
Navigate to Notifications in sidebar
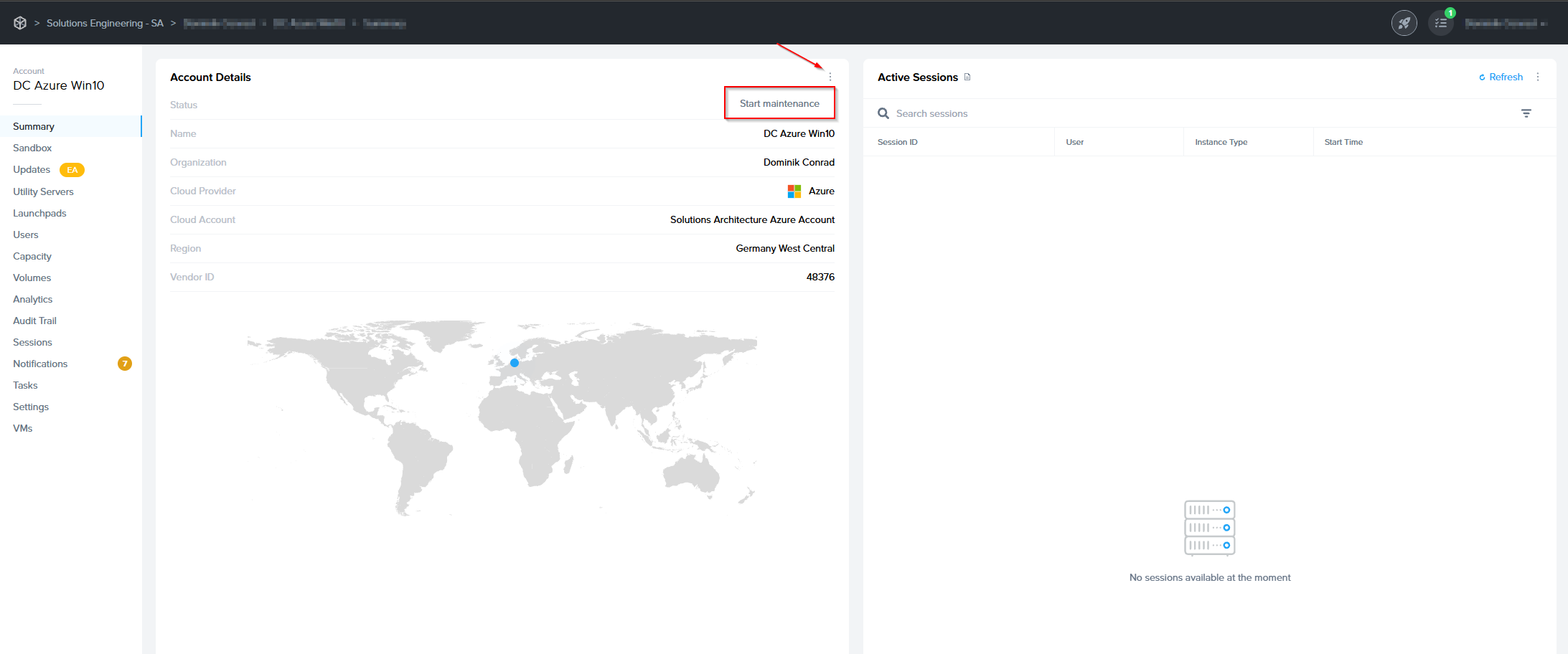pos(40,364)
